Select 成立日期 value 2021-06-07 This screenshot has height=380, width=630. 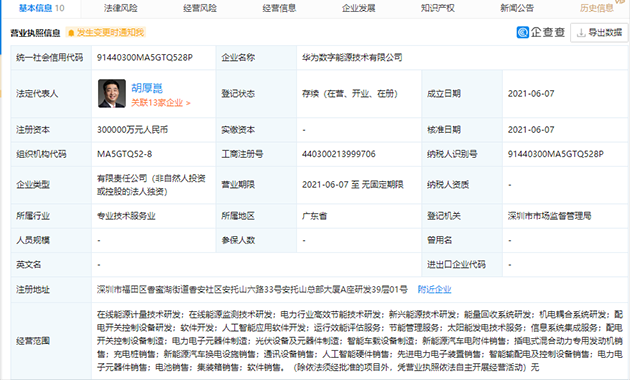click(531, 94)
